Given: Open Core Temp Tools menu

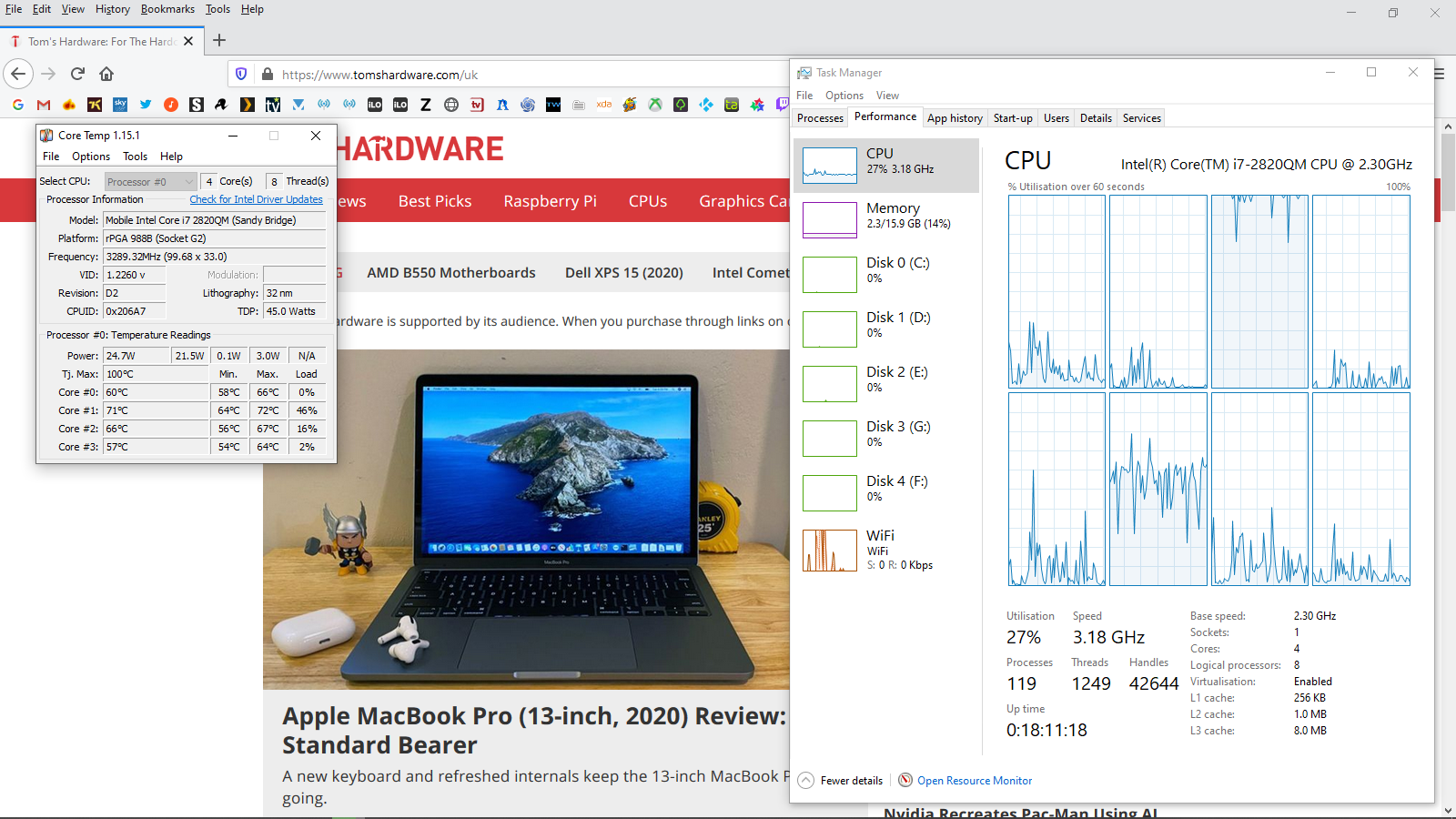Looking at the screenshot, I should pos(136,157).
